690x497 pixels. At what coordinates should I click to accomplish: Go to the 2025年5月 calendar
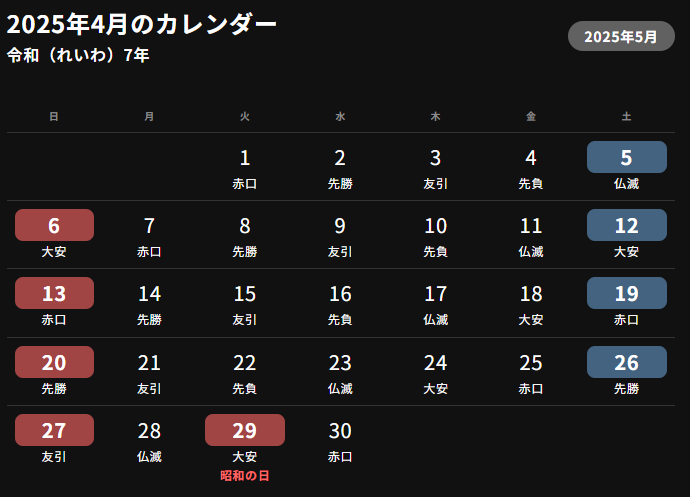tap(621, 36)
